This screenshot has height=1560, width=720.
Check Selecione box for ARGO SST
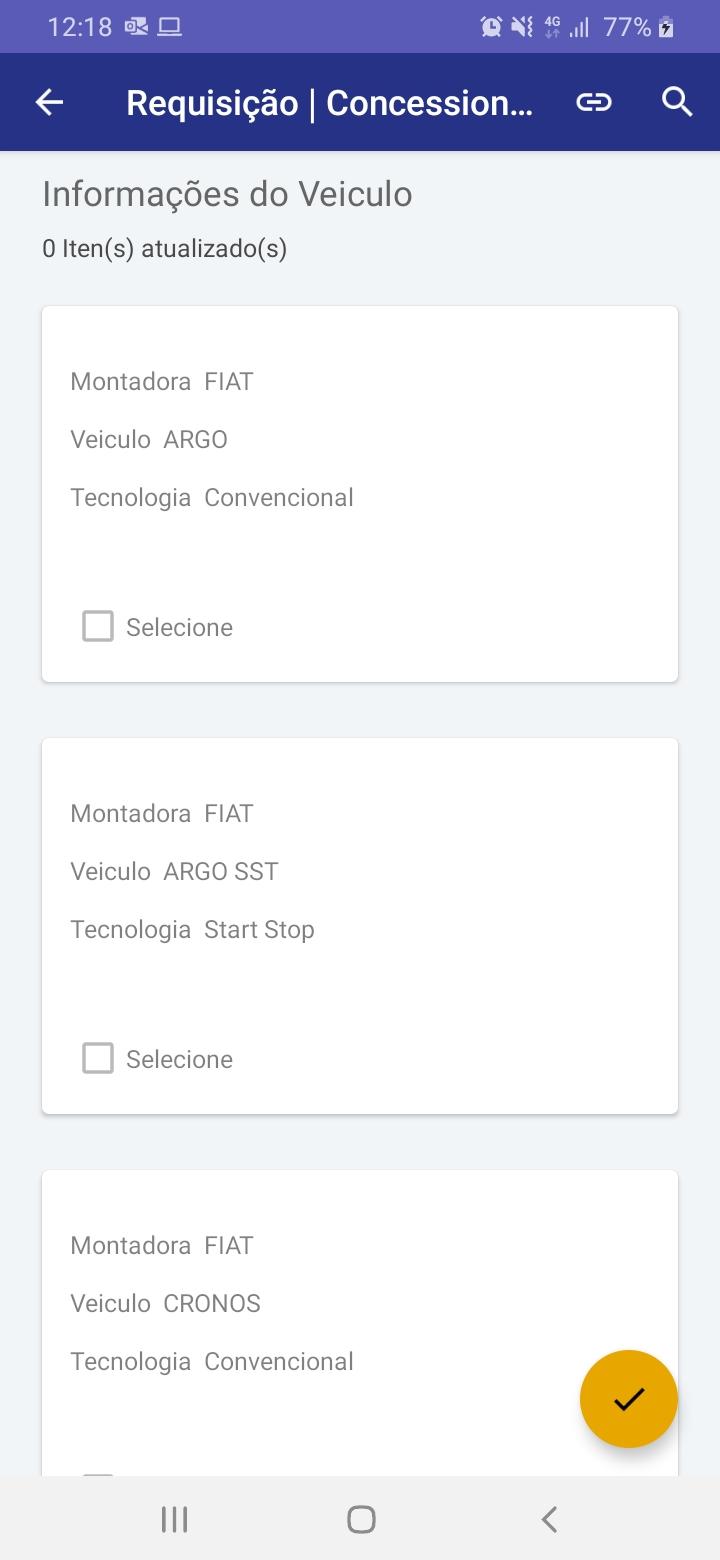coord(98,1059)
